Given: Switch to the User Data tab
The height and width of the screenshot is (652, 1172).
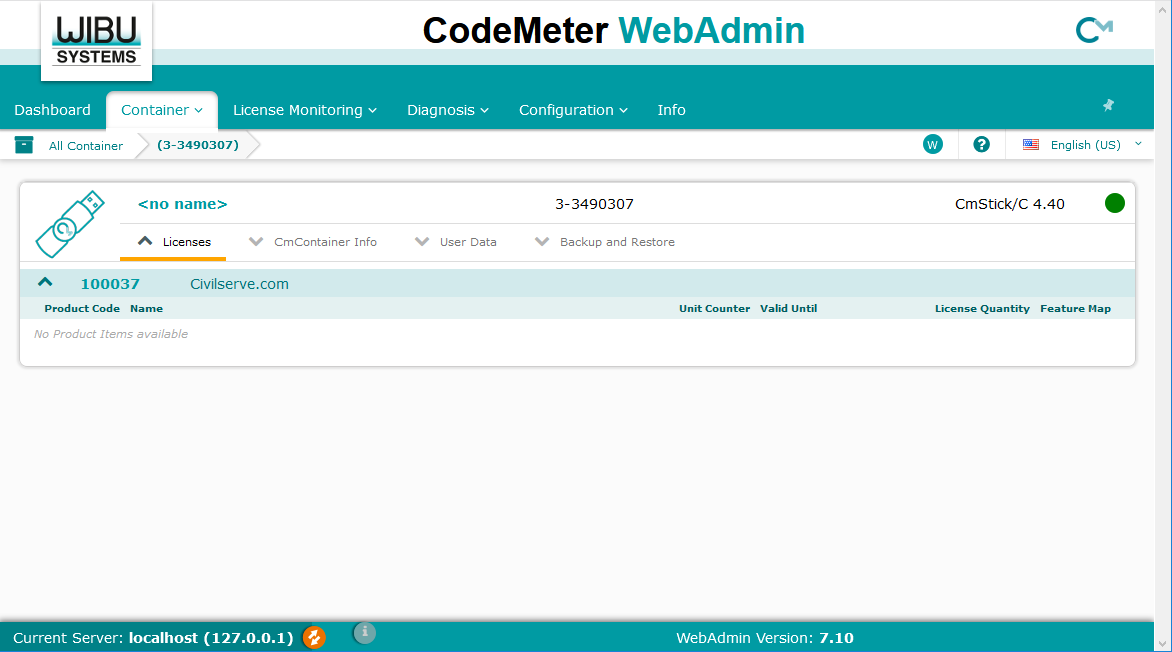Looking at the screenshot, I should coord(470,241).
